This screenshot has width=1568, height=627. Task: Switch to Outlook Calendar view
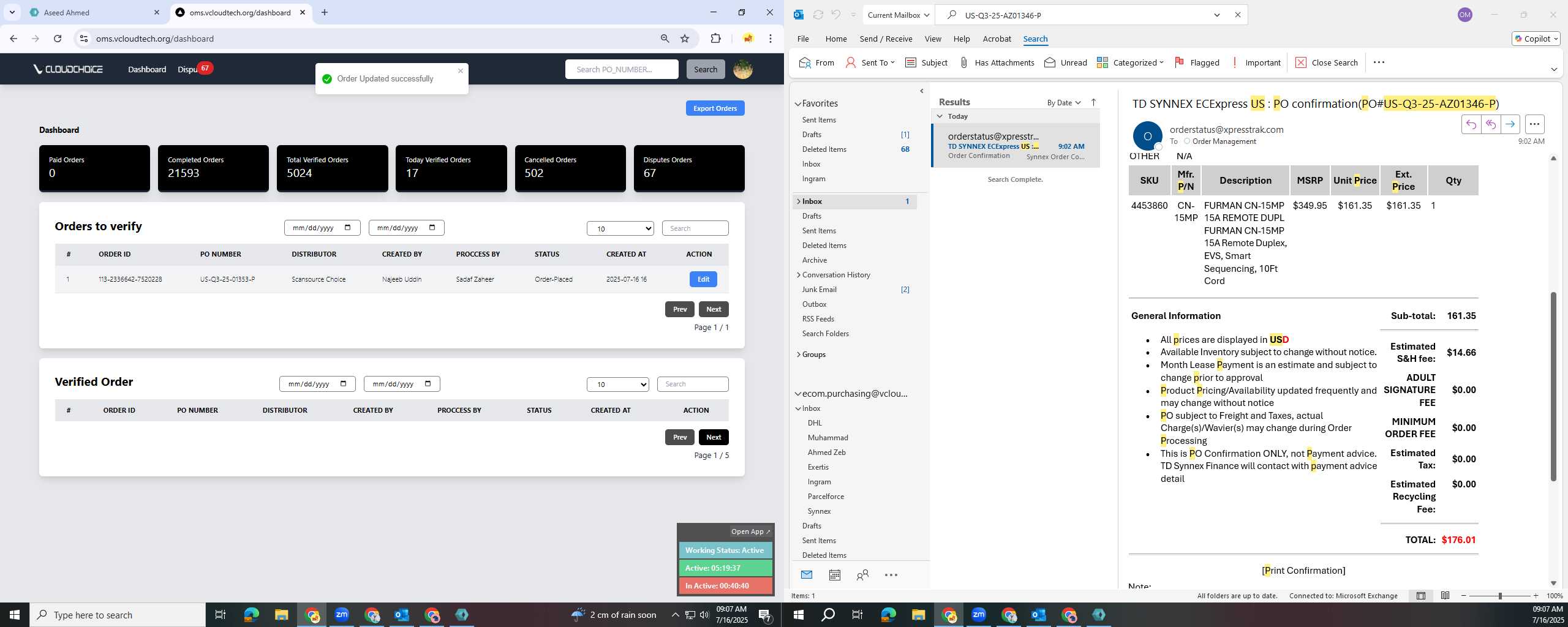834,575
